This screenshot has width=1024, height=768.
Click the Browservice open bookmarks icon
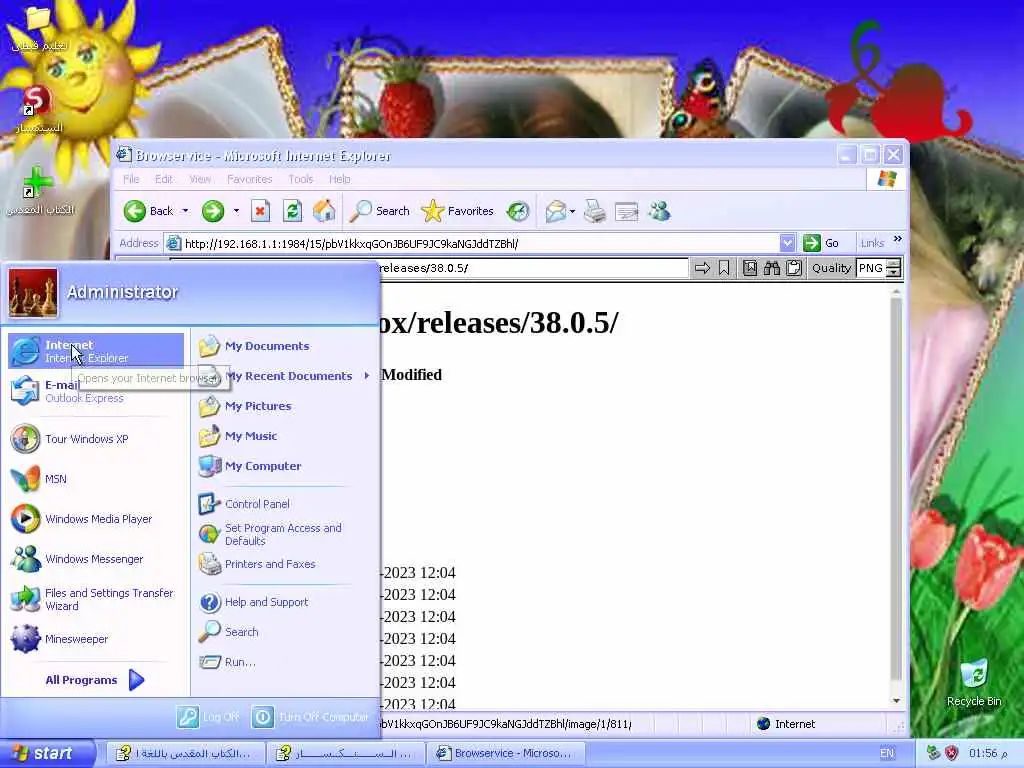coord(750,268)
